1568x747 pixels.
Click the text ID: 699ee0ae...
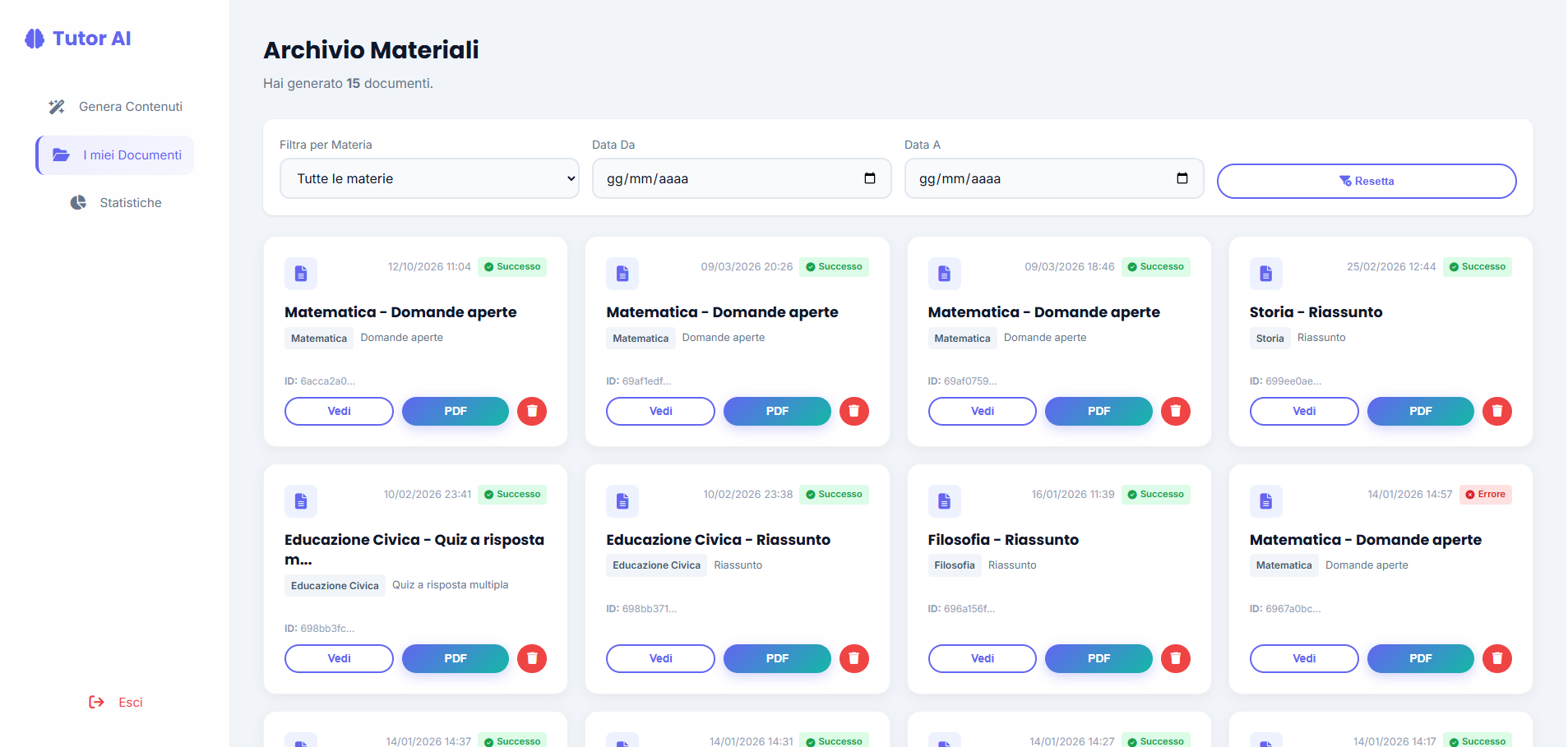(1286, 381)
